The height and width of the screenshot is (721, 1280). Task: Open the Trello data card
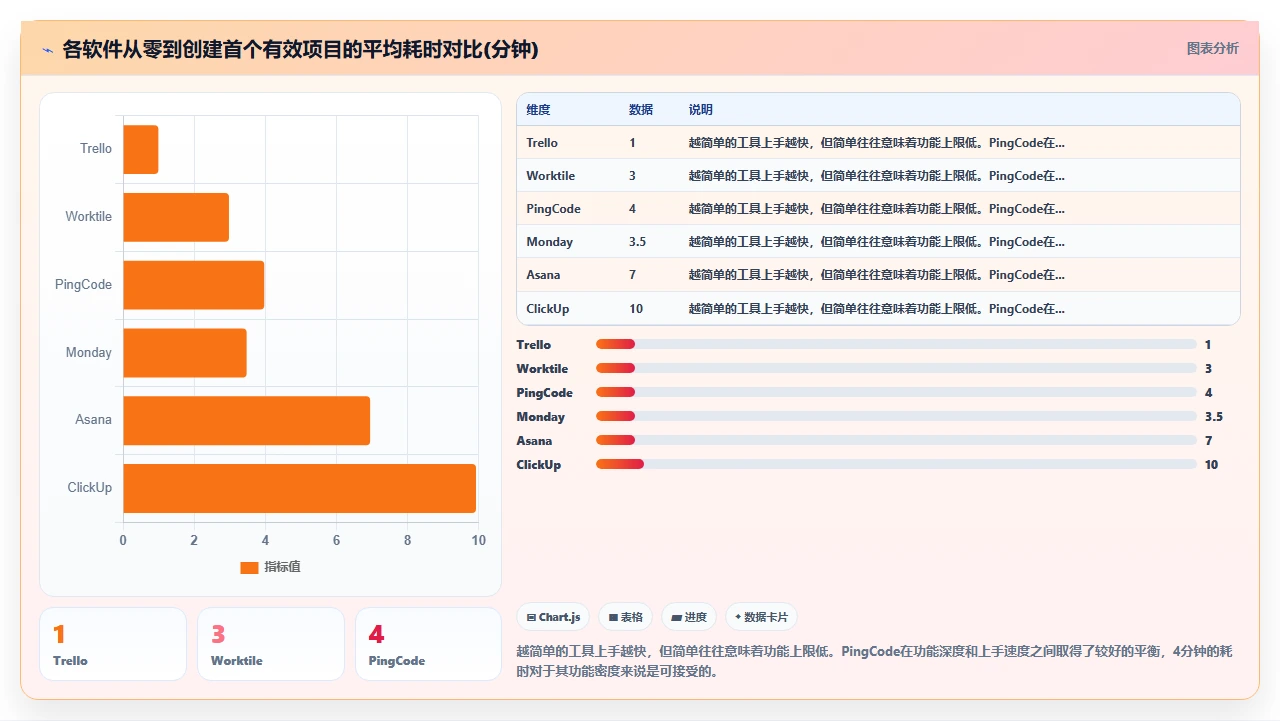[x=113, y=644]
